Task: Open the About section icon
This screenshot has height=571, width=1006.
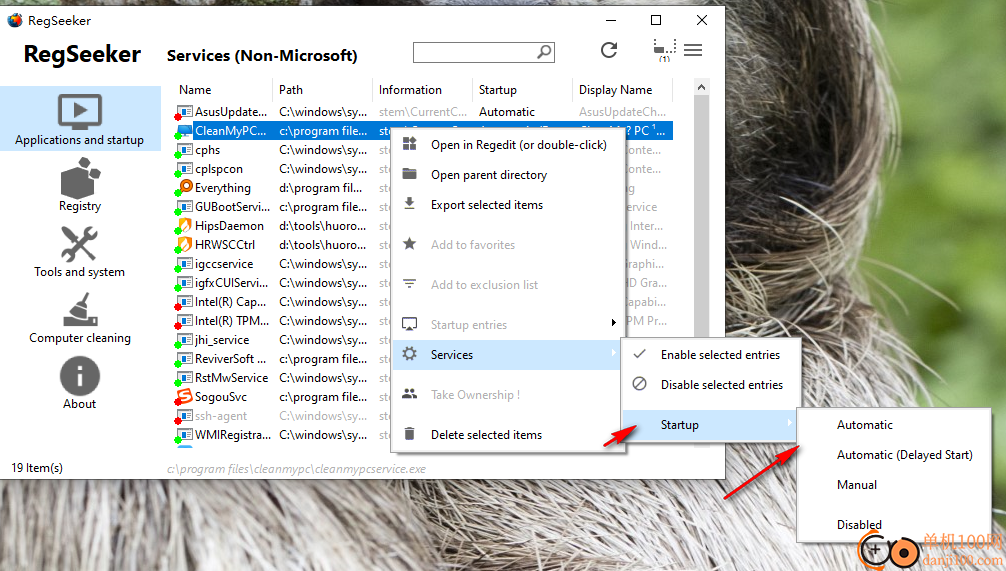Action: pos(80,376)
